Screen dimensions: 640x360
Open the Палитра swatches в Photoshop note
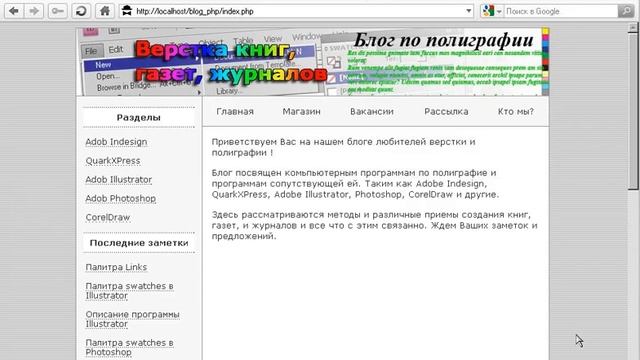pos(129,347)
